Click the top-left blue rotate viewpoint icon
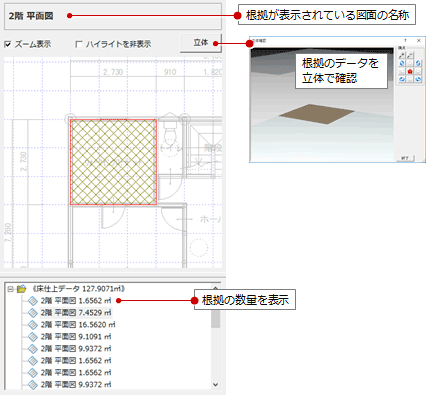 [402, 63]
